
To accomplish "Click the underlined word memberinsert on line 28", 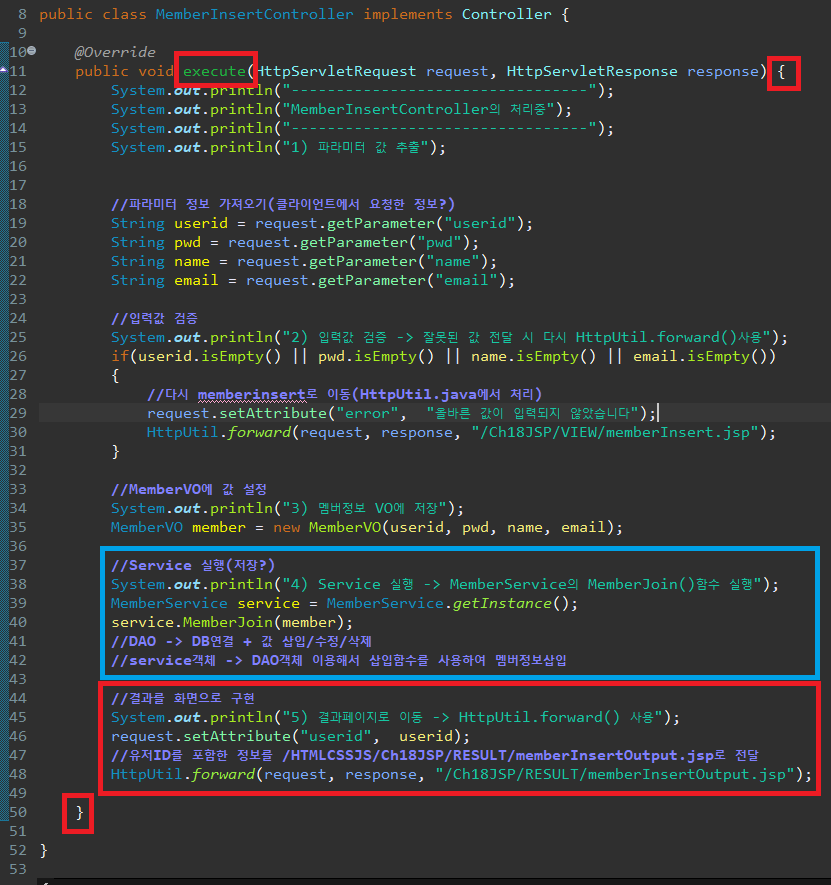I will click(251, 395).
